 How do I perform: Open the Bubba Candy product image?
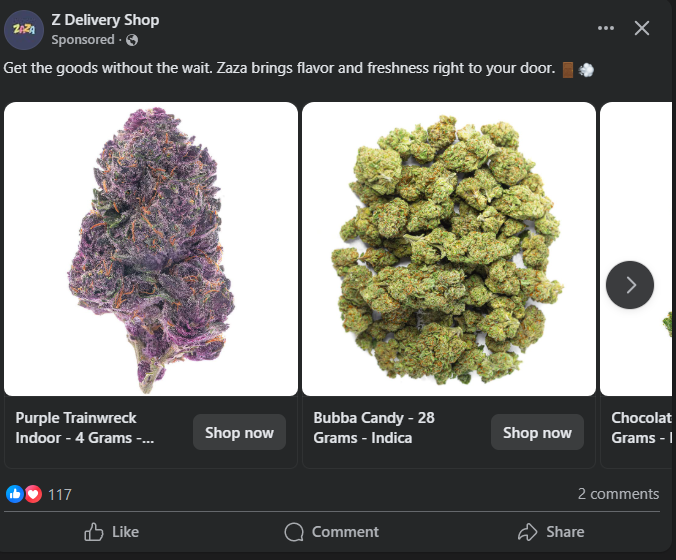click(x=449, y=249)
